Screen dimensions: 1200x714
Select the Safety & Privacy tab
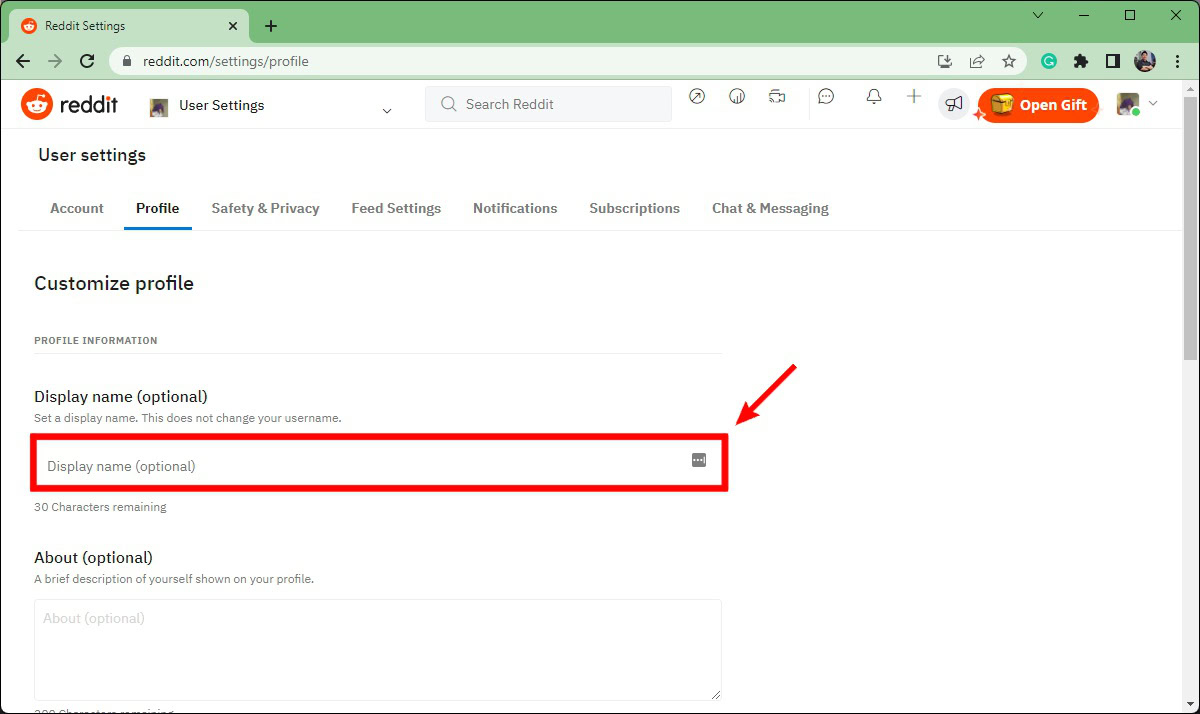click(x=265, y=208)
